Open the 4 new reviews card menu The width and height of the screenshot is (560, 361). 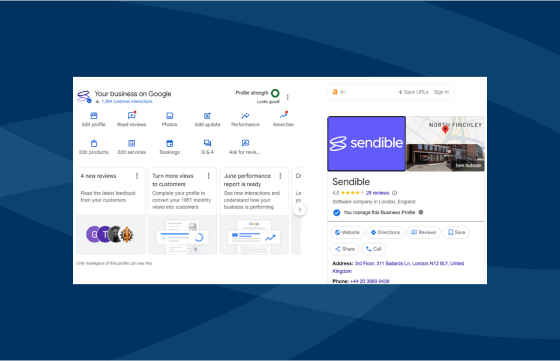[137, 176]
